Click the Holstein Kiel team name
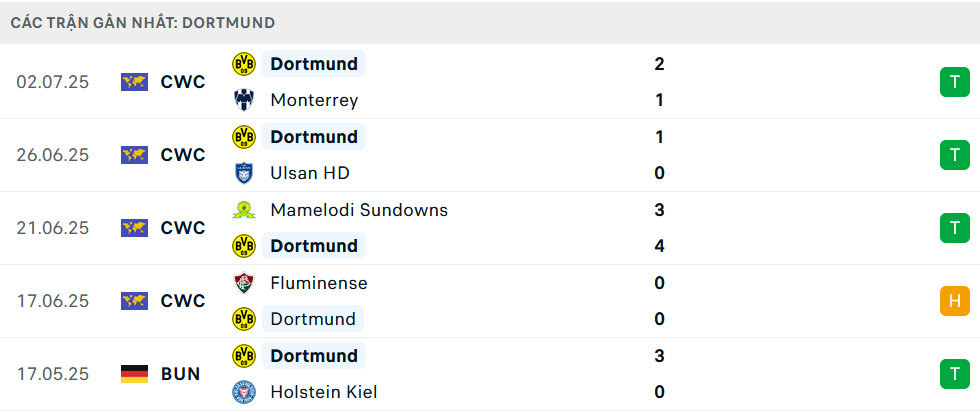The width and height of the screenshot is (980, 412). (x=324, y=392)
